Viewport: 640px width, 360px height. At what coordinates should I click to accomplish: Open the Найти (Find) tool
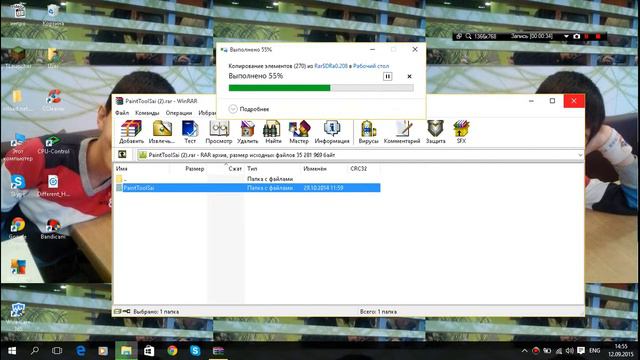[273, 132]
